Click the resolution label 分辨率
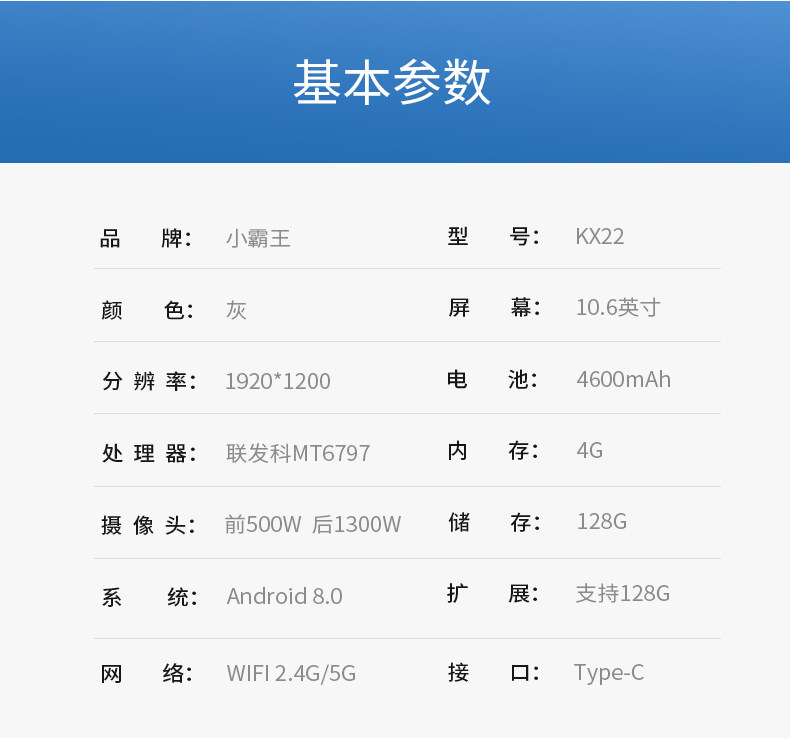790x738 pixels. click(149, 381)
